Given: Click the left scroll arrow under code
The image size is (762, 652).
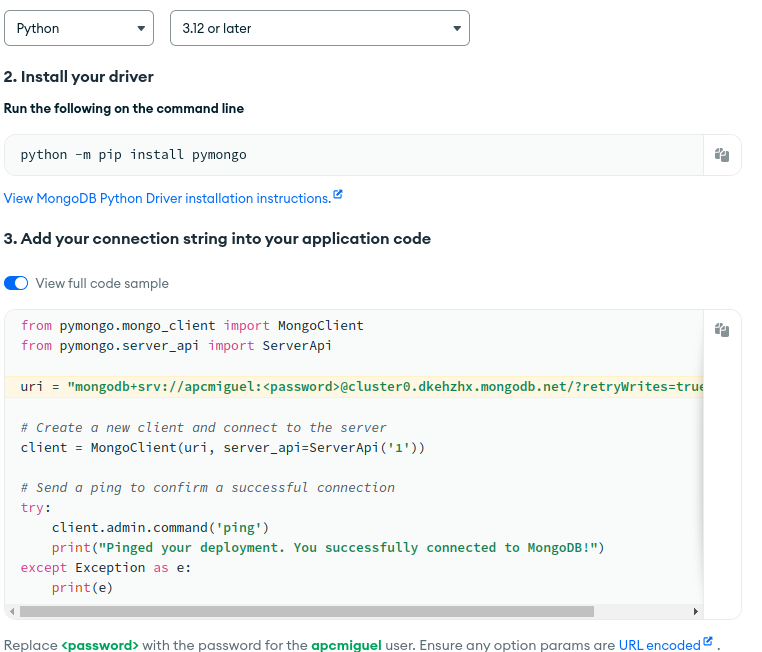Looking at the screenshot, I should click(x=11, y=611).
